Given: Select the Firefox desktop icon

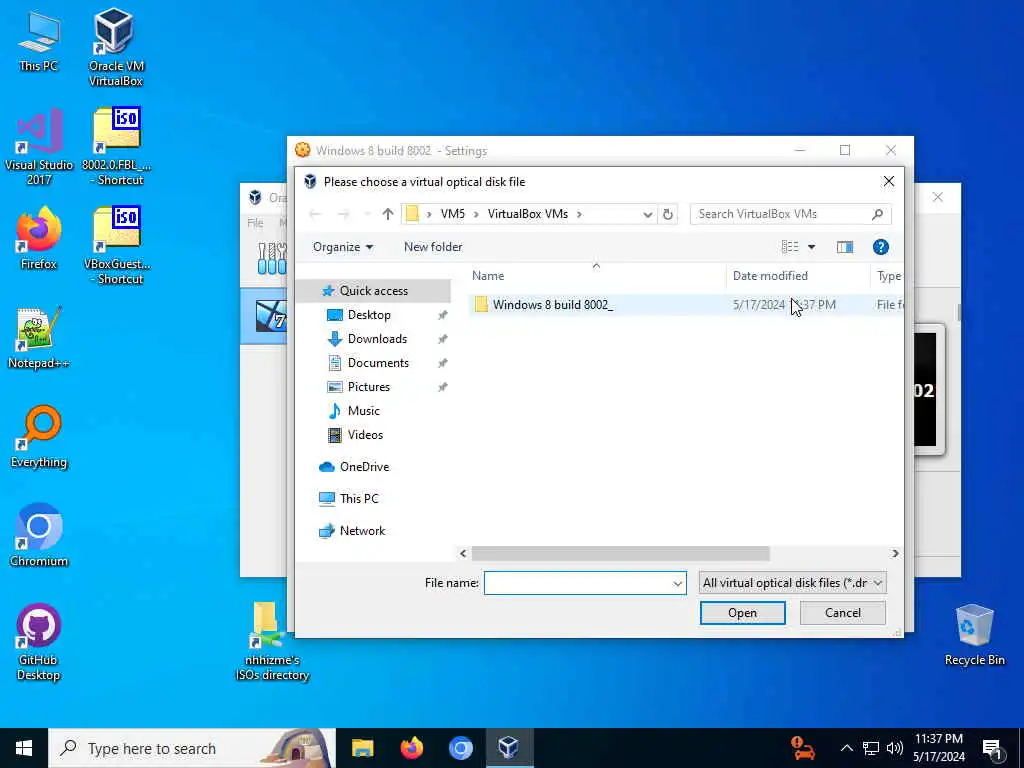Looking at the screenshot, I should (39, 238).
